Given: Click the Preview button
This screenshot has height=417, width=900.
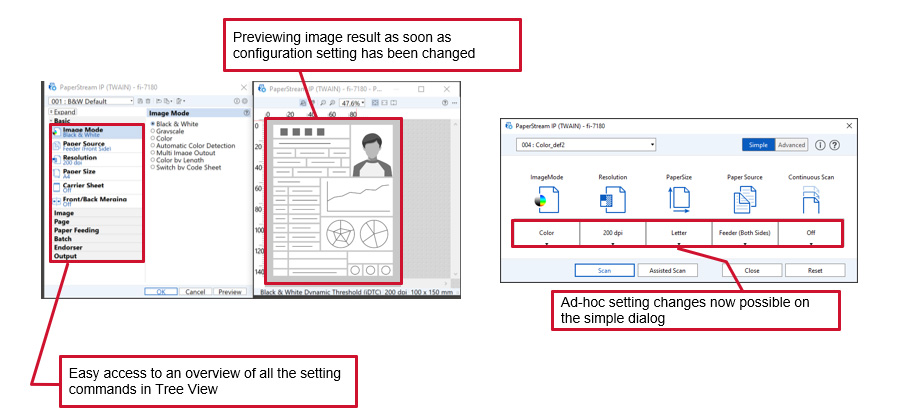Looking at the screenshot, I should coord(230,292).
